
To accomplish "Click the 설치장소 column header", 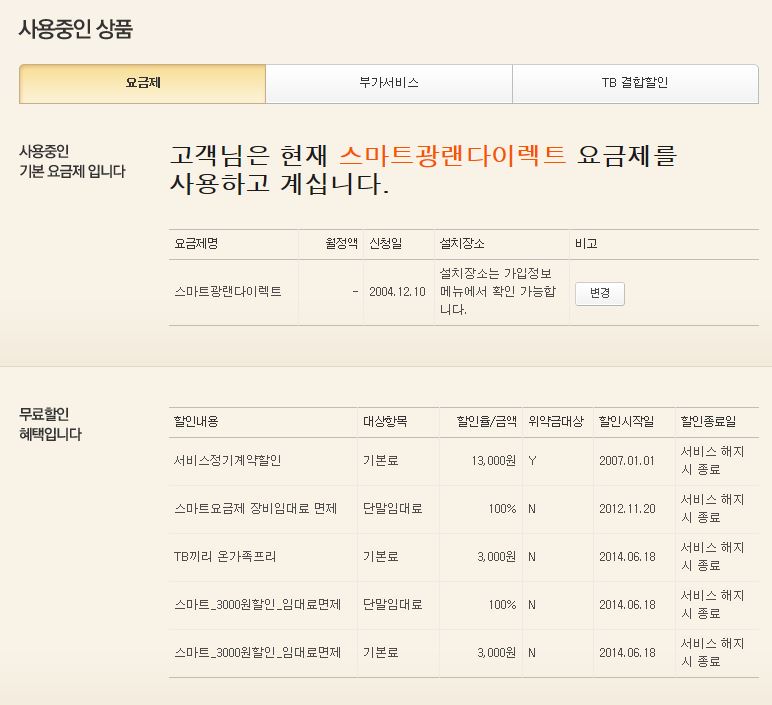I will click(462, 243).
